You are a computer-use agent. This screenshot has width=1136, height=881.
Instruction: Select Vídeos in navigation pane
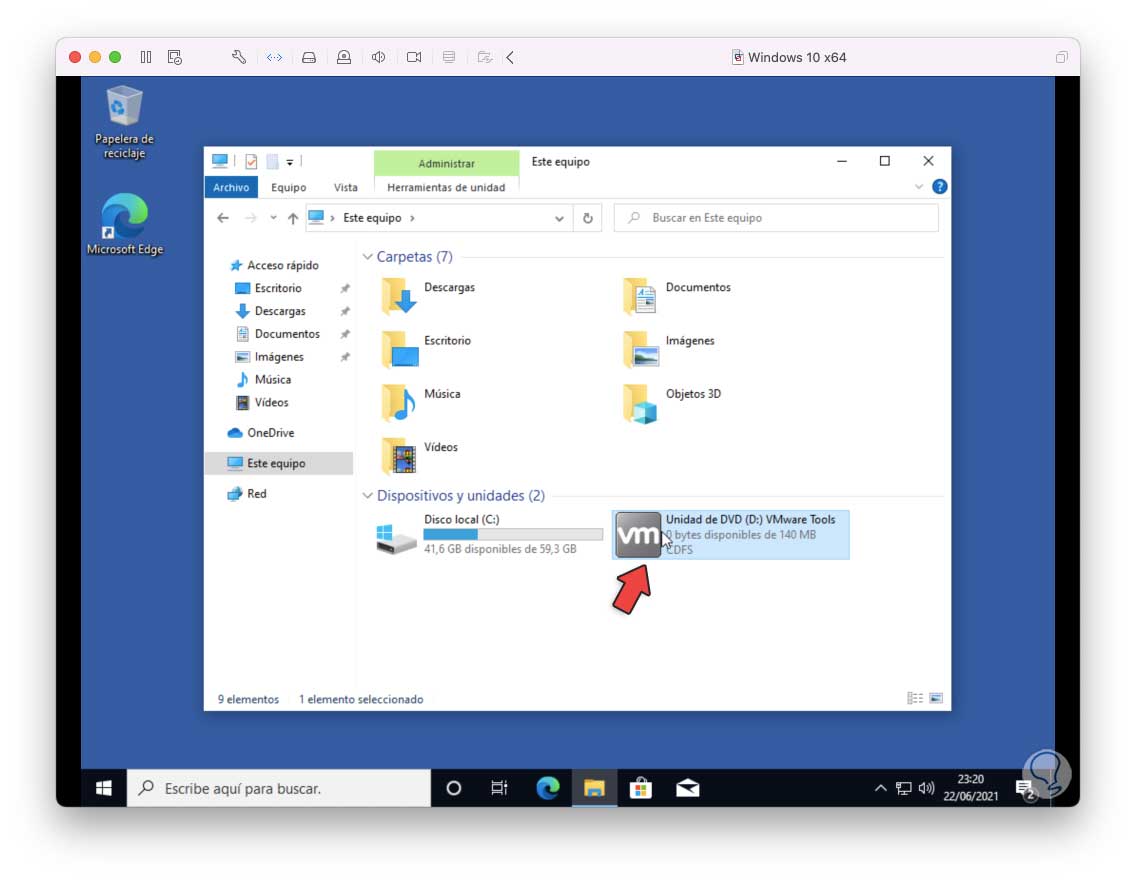point(271,402)
